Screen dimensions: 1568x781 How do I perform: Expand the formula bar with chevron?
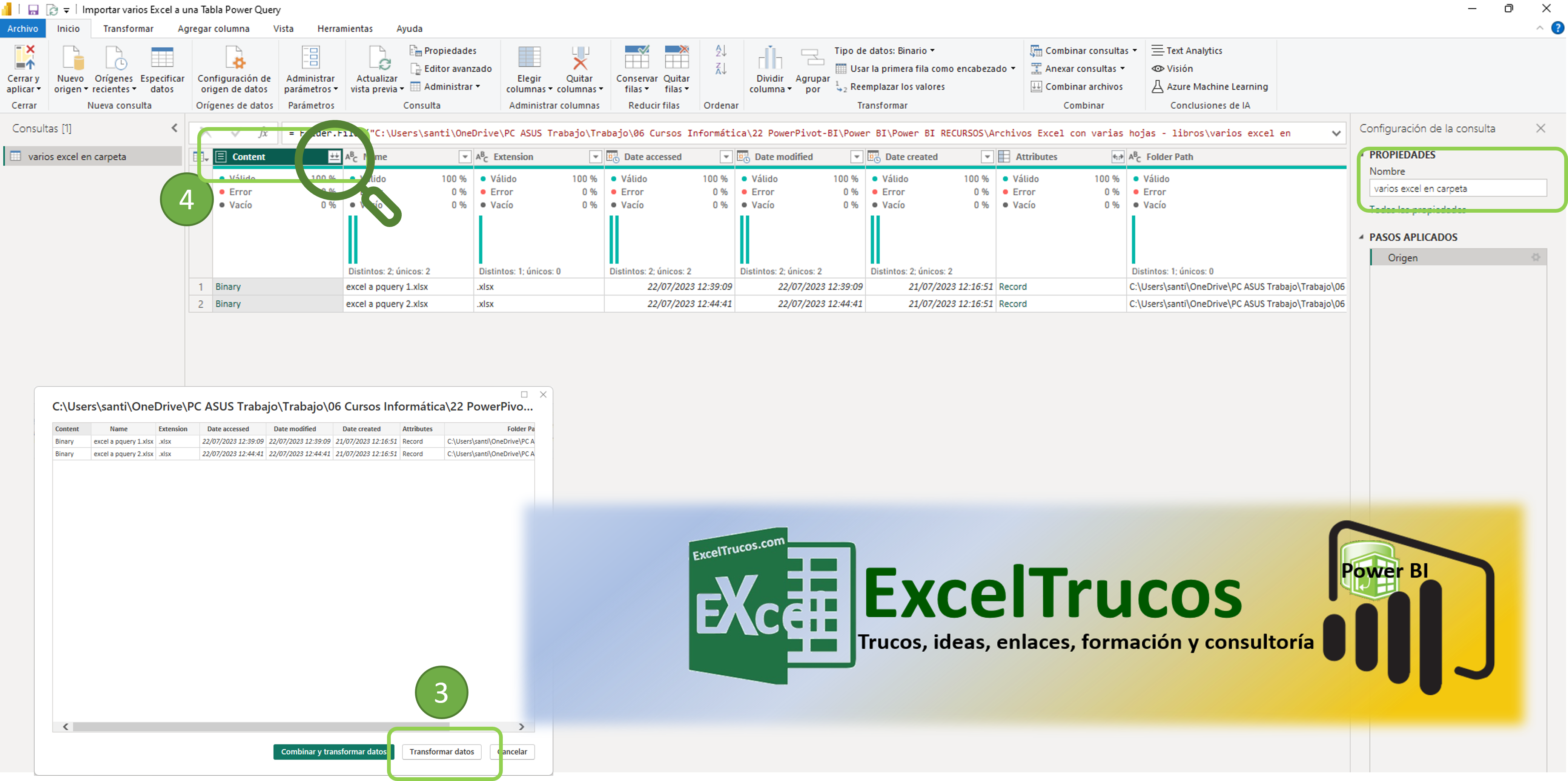point(1336,133)
